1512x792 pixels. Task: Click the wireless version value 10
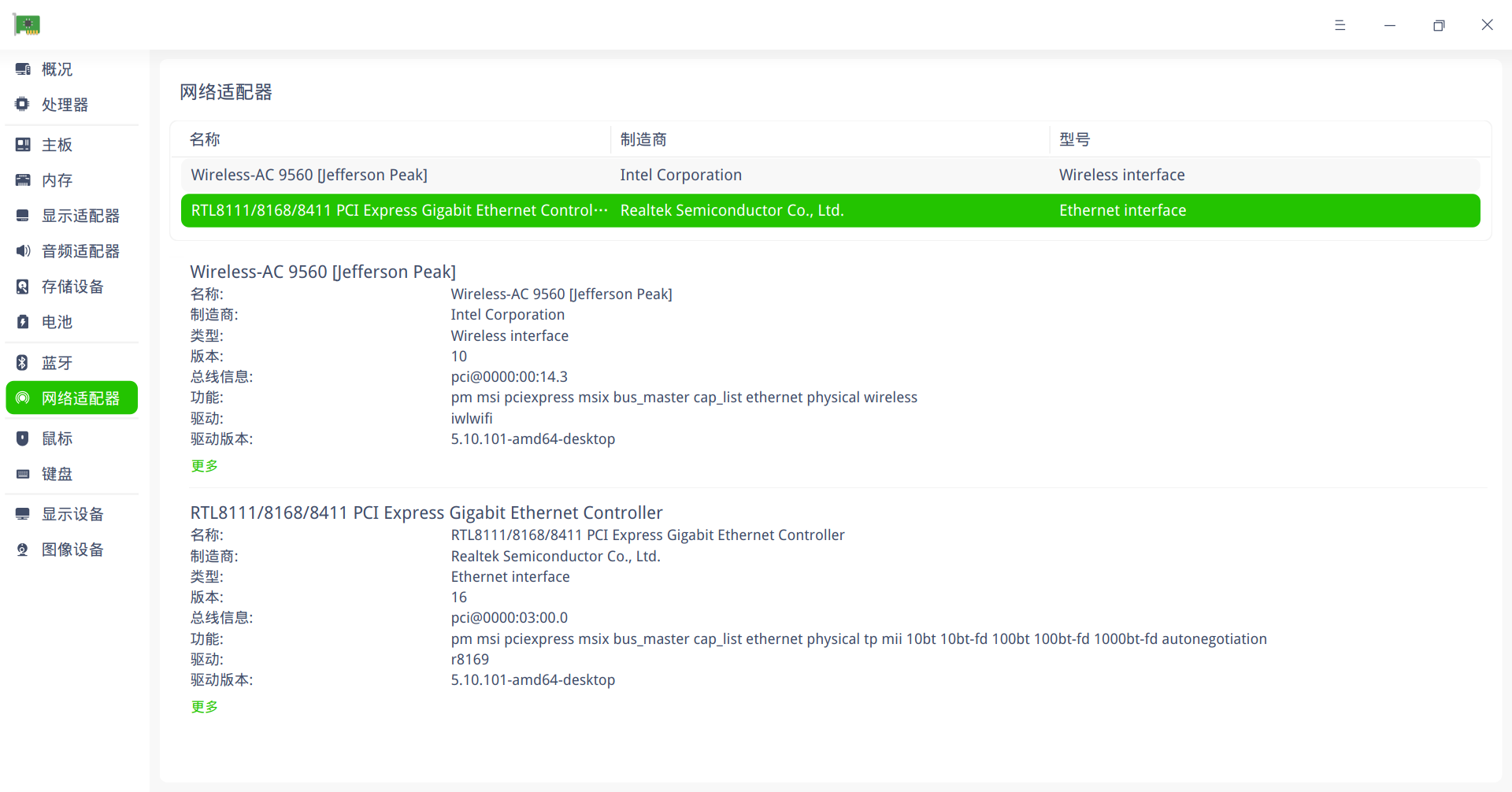click(459, 356)
